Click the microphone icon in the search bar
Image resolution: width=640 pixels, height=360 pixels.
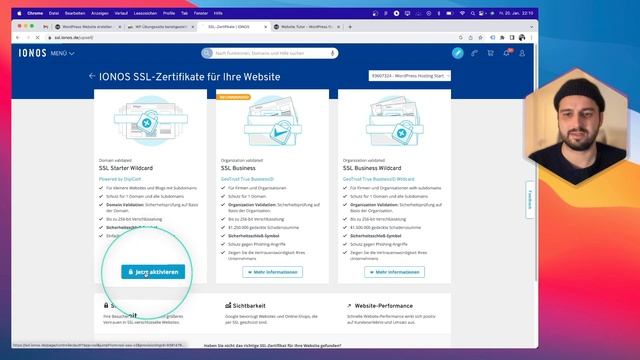click(x=333, y=53)
